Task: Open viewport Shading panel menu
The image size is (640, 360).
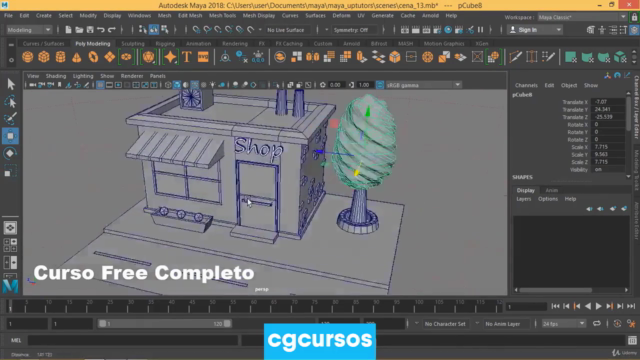Action: (x=56, y=76)
